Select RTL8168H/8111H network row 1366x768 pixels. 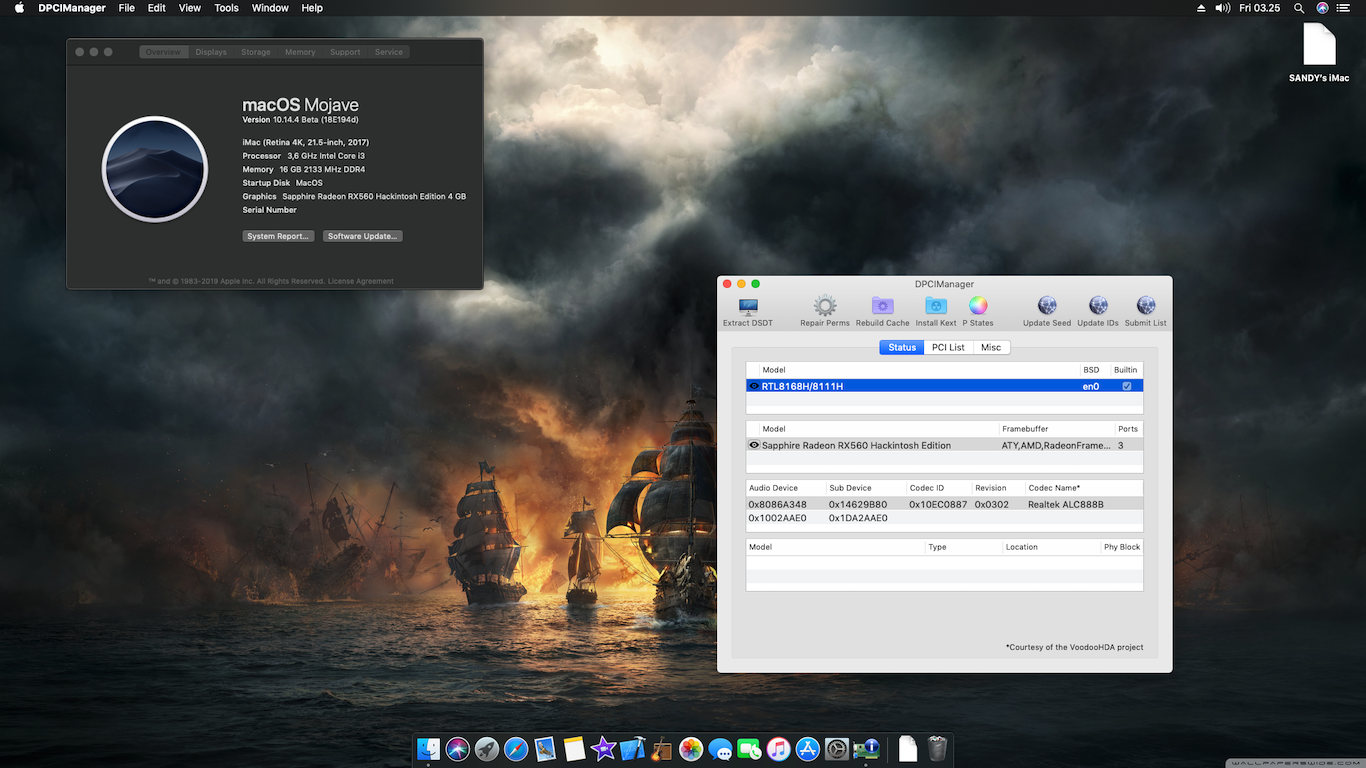(x=944, y=386)
